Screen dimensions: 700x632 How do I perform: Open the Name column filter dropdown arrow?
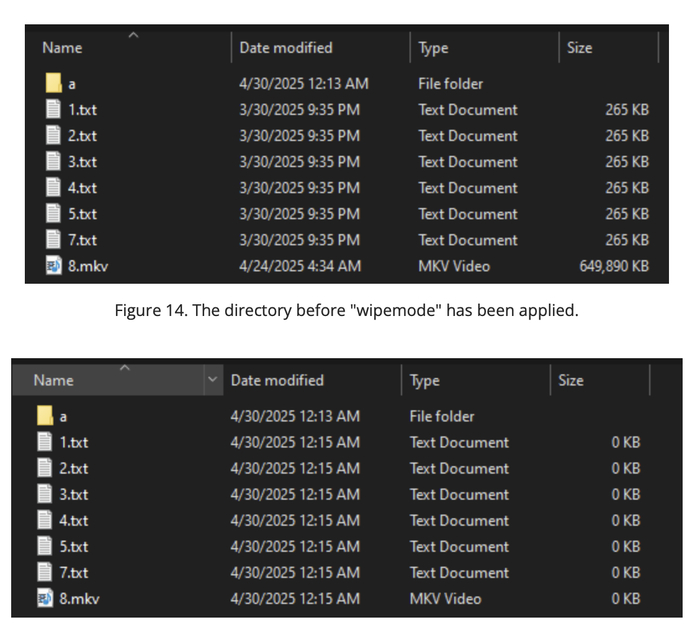pyautogui.click(x=212, y=380)
